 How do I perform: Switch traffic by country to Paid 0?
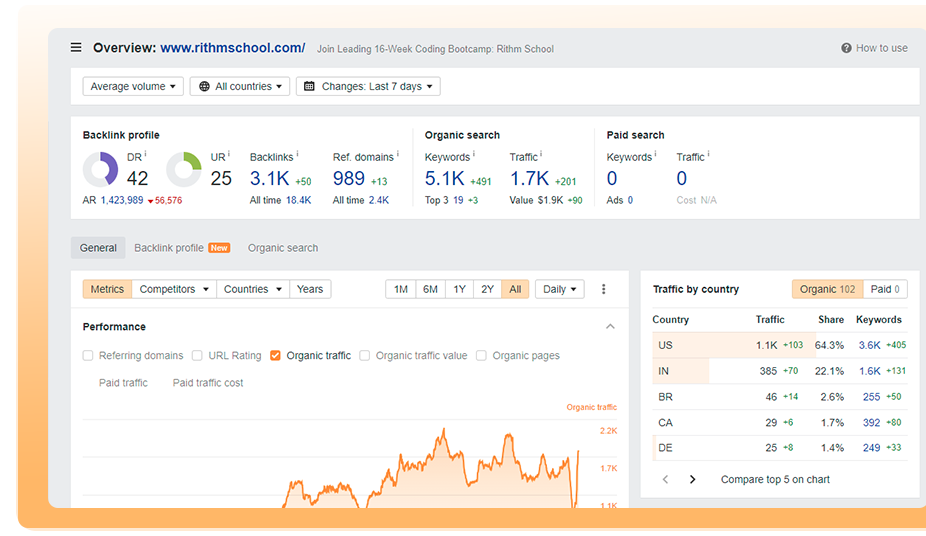click(x=885, y=289)
